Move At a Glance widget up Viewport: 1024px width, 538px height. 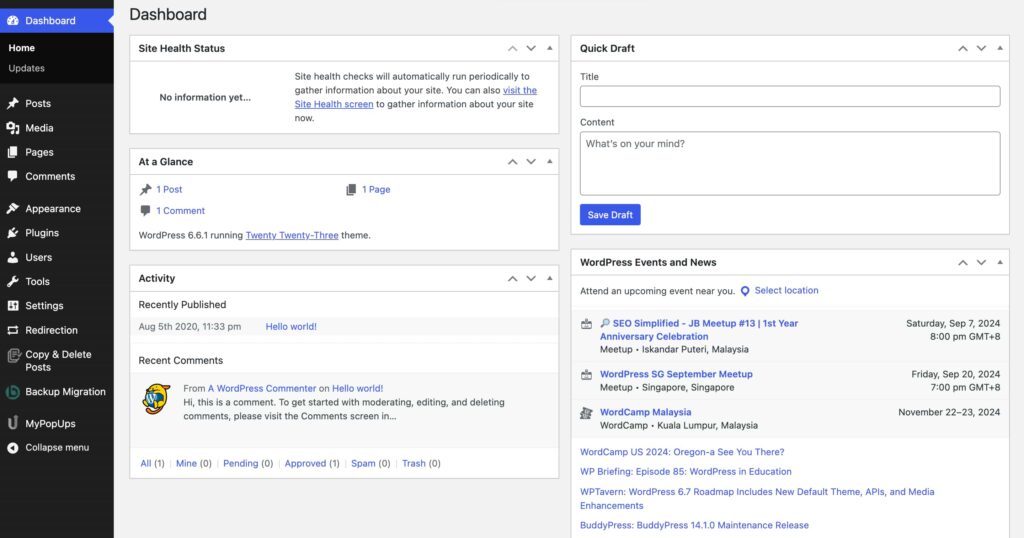click(x=513, y=162)
